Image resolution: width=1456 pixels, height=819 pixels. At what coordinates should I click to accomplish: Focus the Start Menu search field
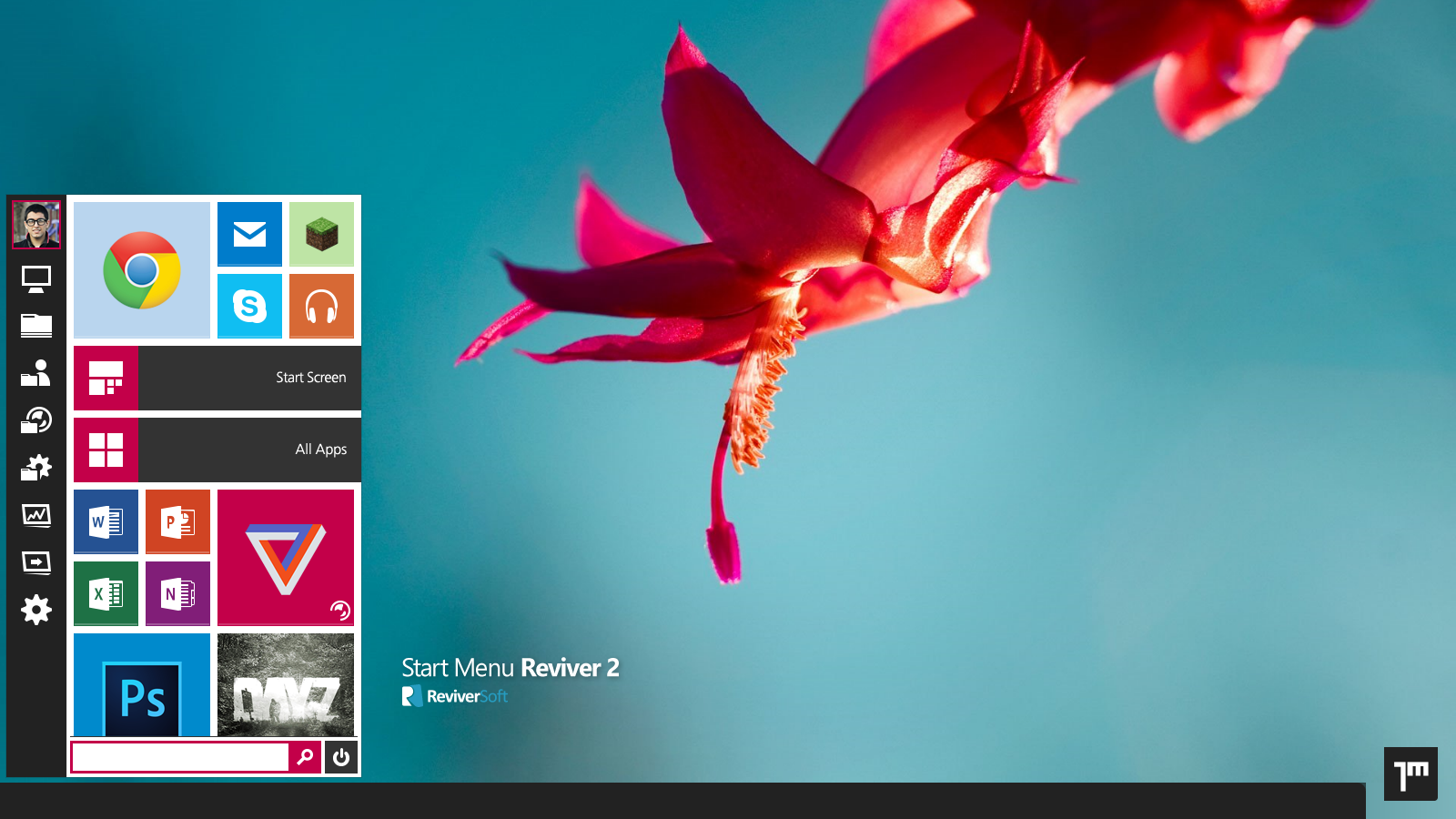180,757
